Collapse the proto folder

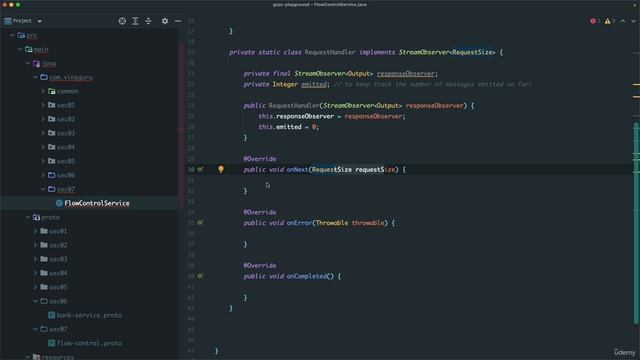pyautogui.click(x=28, y=217)
